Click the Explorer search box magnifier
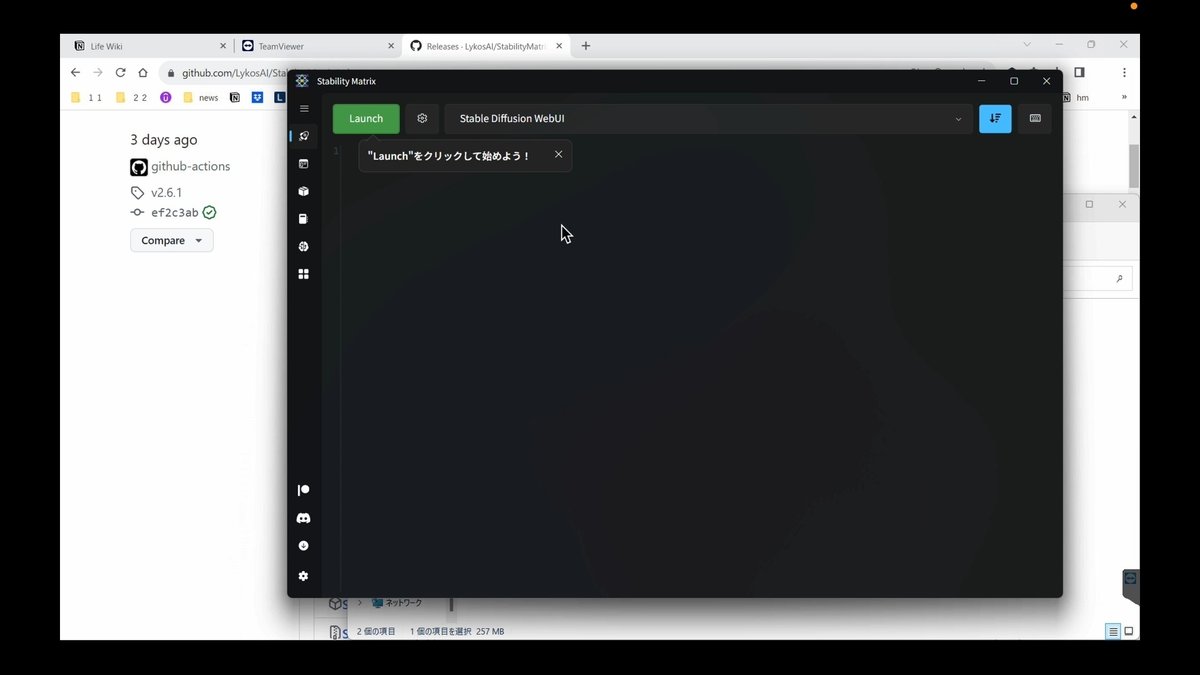The height and width of the screenshot is (675, 1200). click(x=1119, y=279)
